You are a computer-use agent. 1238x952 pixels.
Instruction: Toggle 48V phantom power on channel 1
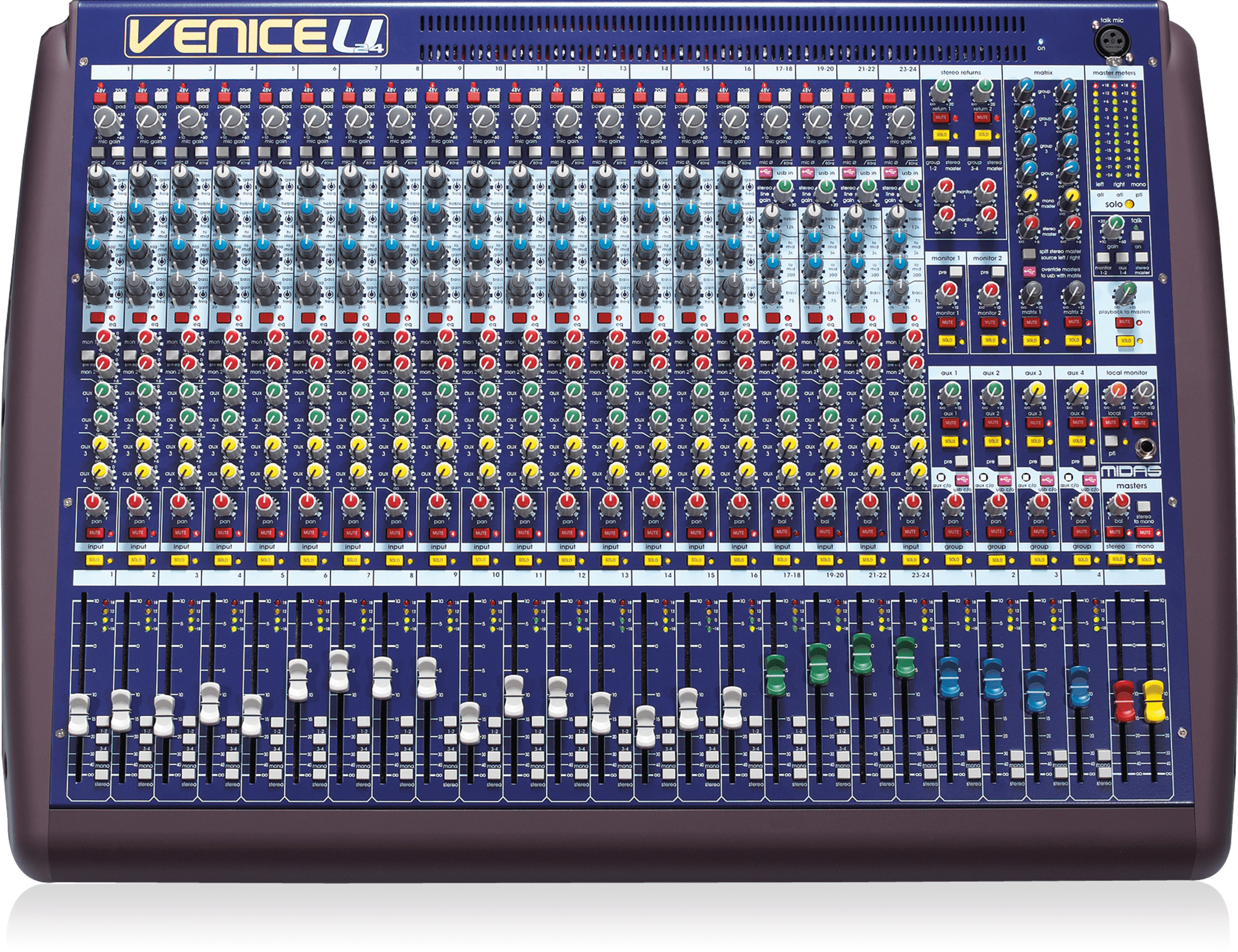click(100, 97)
